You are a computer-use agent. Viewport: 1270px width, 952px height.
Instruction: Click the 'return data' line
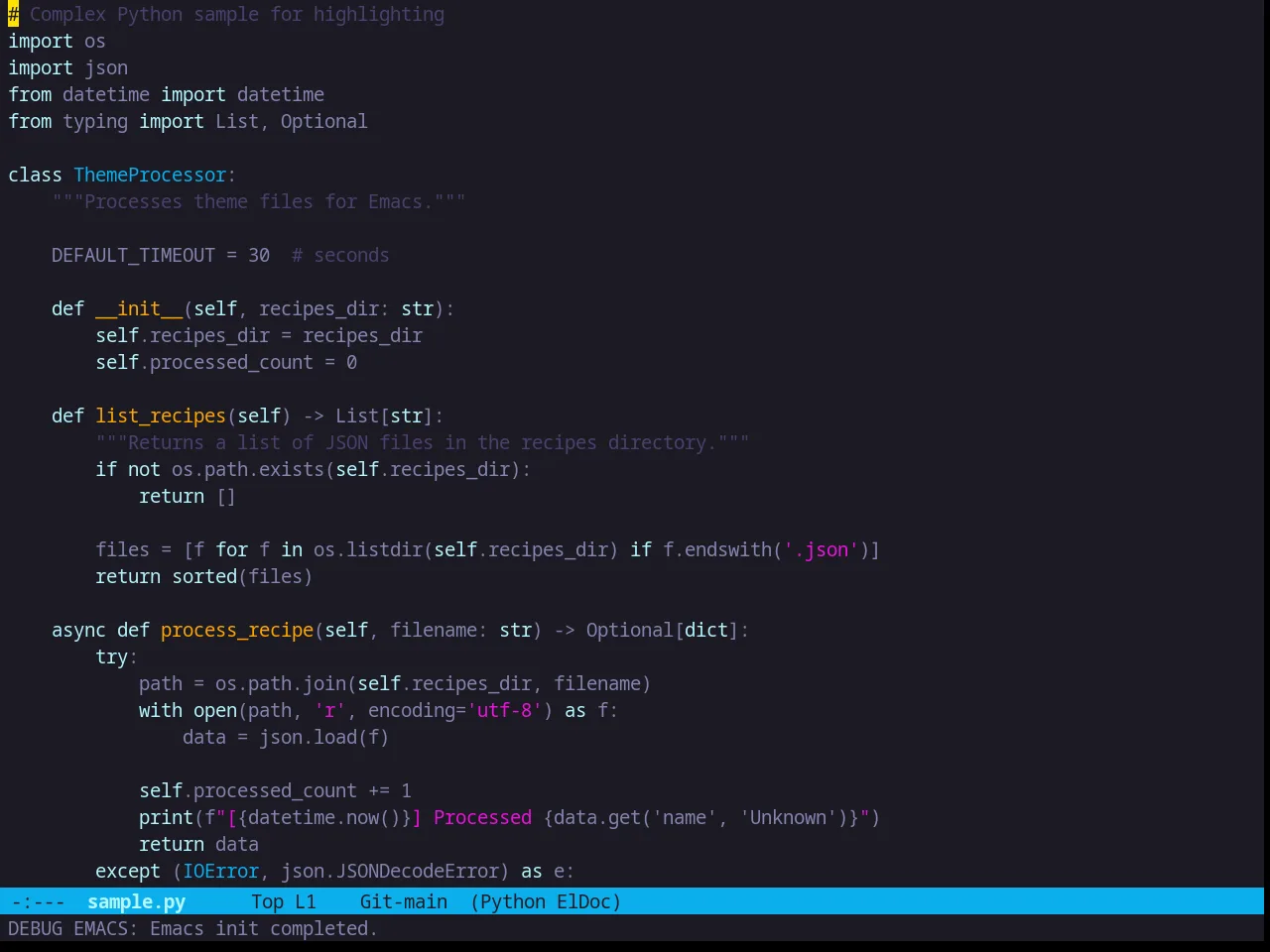click(198, 844)
